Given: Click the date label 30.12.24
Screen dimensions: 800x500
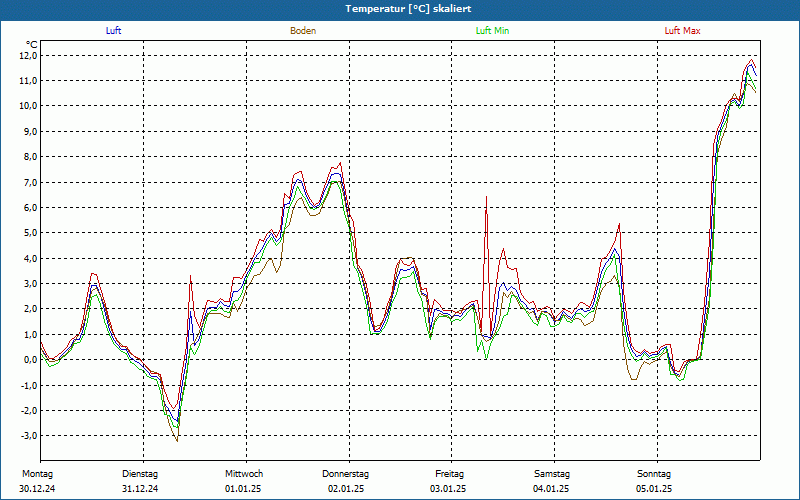Looking at the screenshot, I should pyautogui.click(x=38, y=488).
